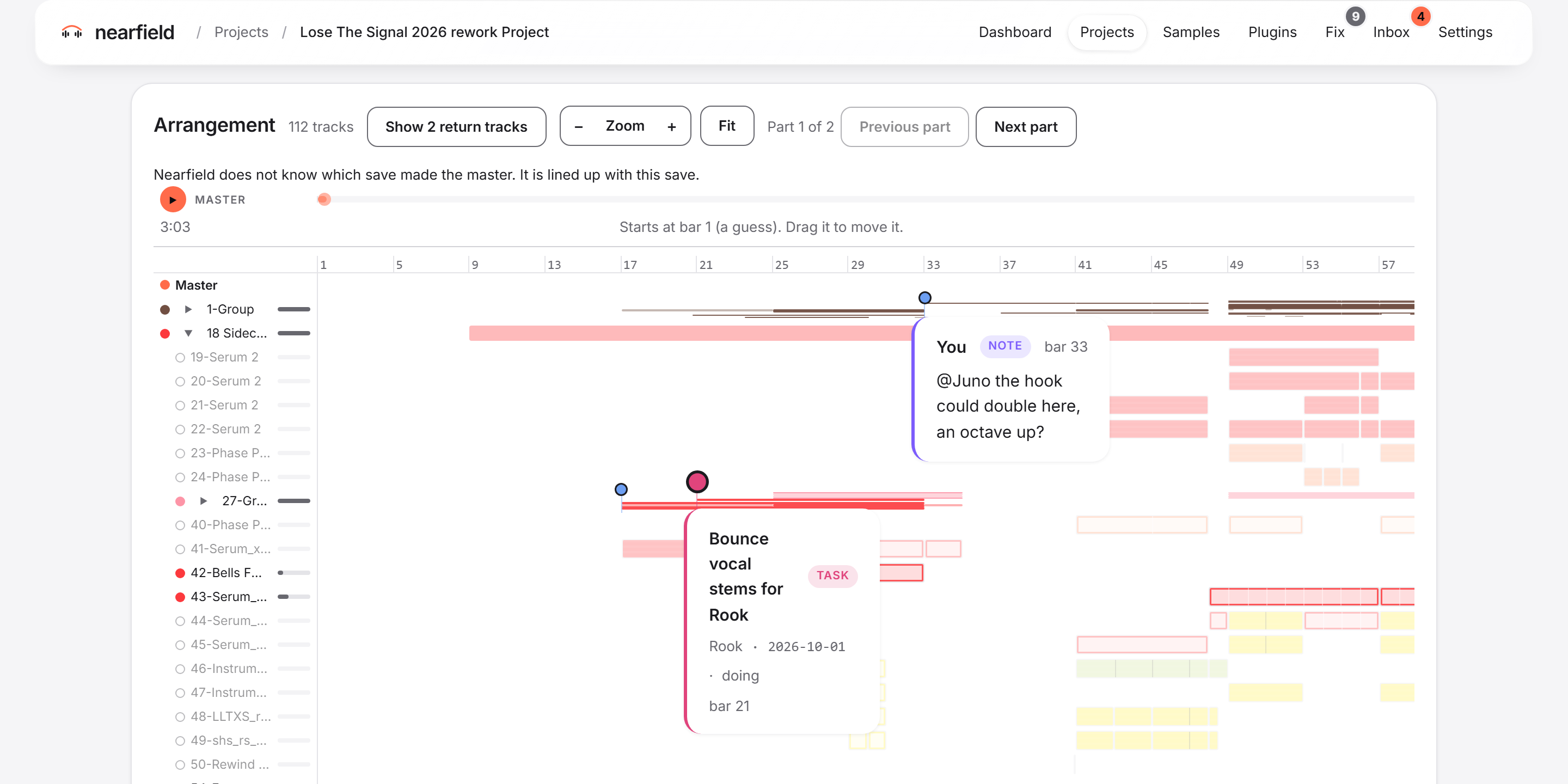Open the Plugins tab
Image resolution: width=1568 pixels, height=784 pixels.
point(1272,32)
